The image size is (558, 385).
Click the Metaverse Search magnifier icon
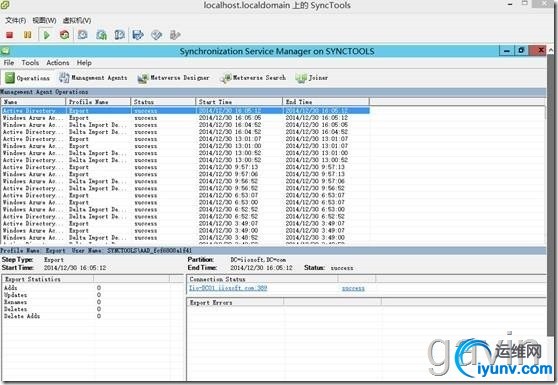(x=226, y=78)
